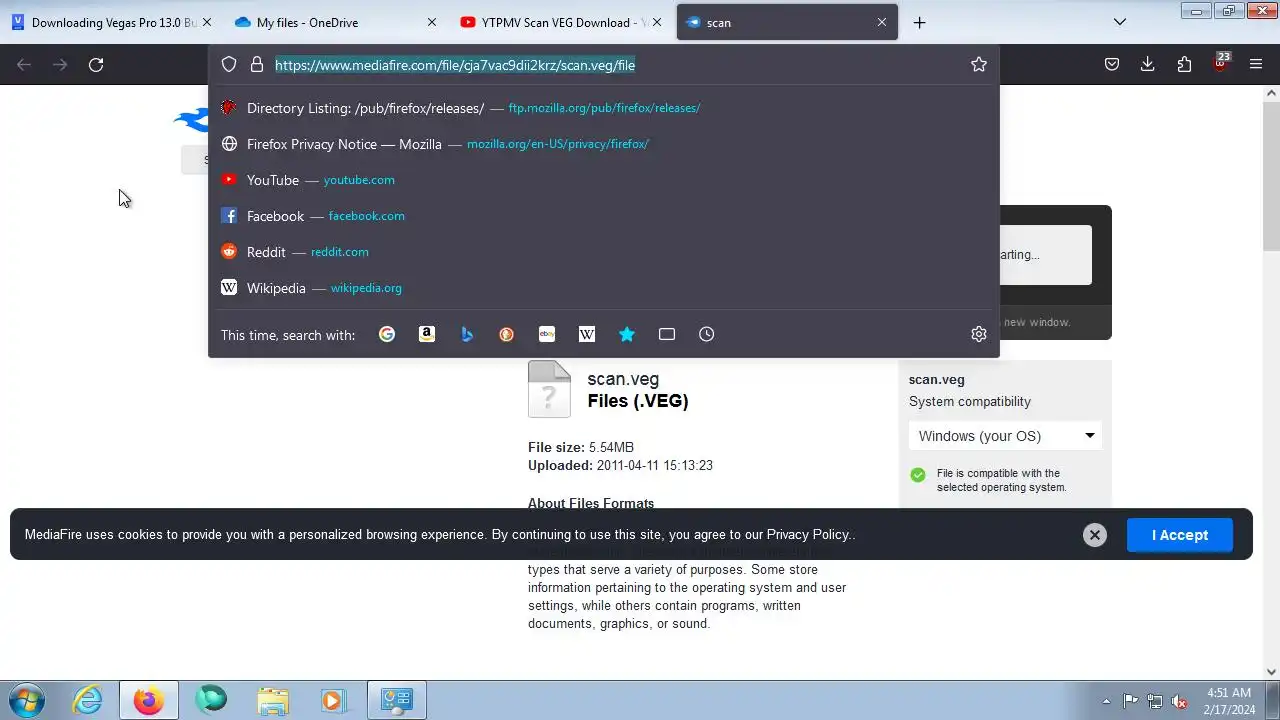The image size is (1280, 720).
Task: Choose the YouTube suggestion
Action: [x=604, y=180]
